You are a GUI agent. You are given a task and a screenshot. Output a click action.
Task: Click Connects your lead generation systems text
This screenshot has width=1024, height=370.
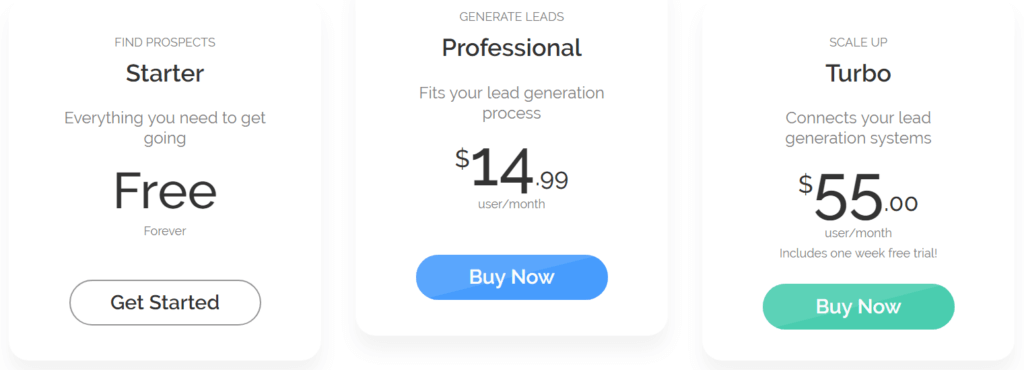pyautogui.click(x=858, y=128)
